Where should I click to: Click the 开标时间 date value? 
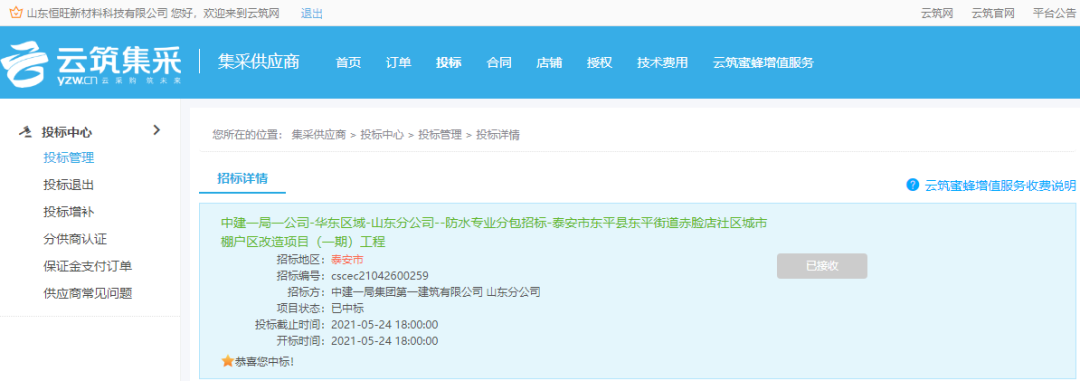point(385,341)
